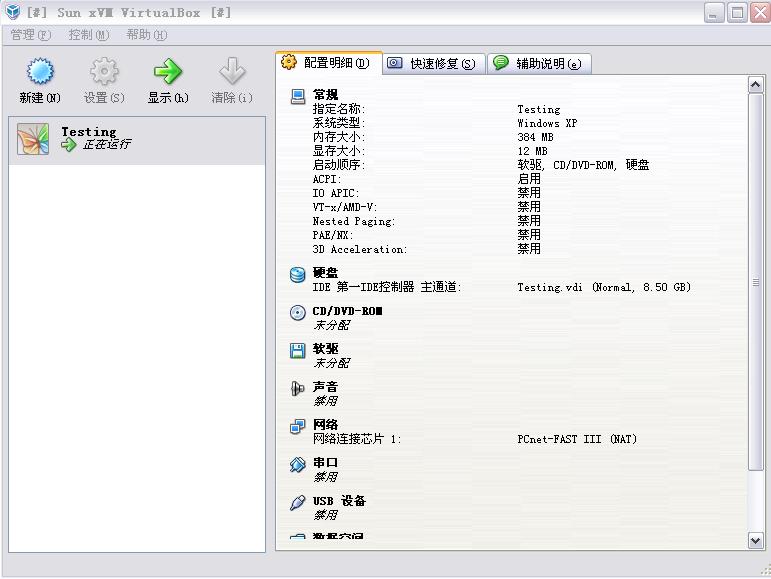Image resolution: width=771 pixels, height=579 pixels.
Task: Click the 3D Acceleration label
Action: pos(360,250)
